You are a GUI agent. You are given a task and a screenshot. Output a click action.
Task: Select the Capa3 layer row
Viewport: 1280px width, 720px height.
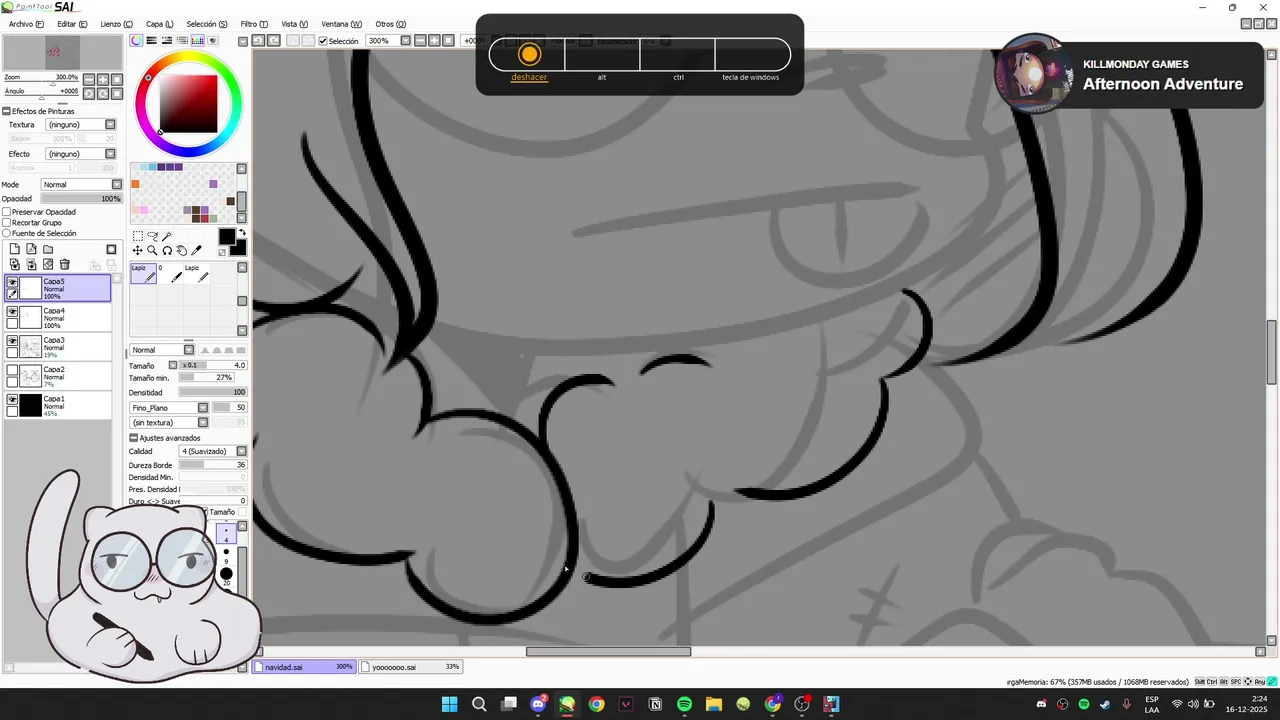coord(58,346)
